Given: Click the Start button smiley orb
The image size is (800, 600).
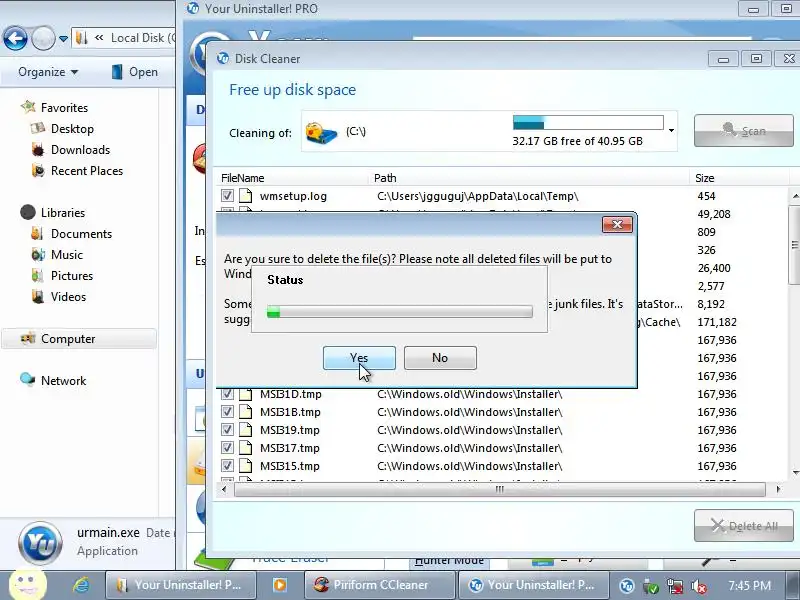Looking at the screenshot, I should (28, 584).
